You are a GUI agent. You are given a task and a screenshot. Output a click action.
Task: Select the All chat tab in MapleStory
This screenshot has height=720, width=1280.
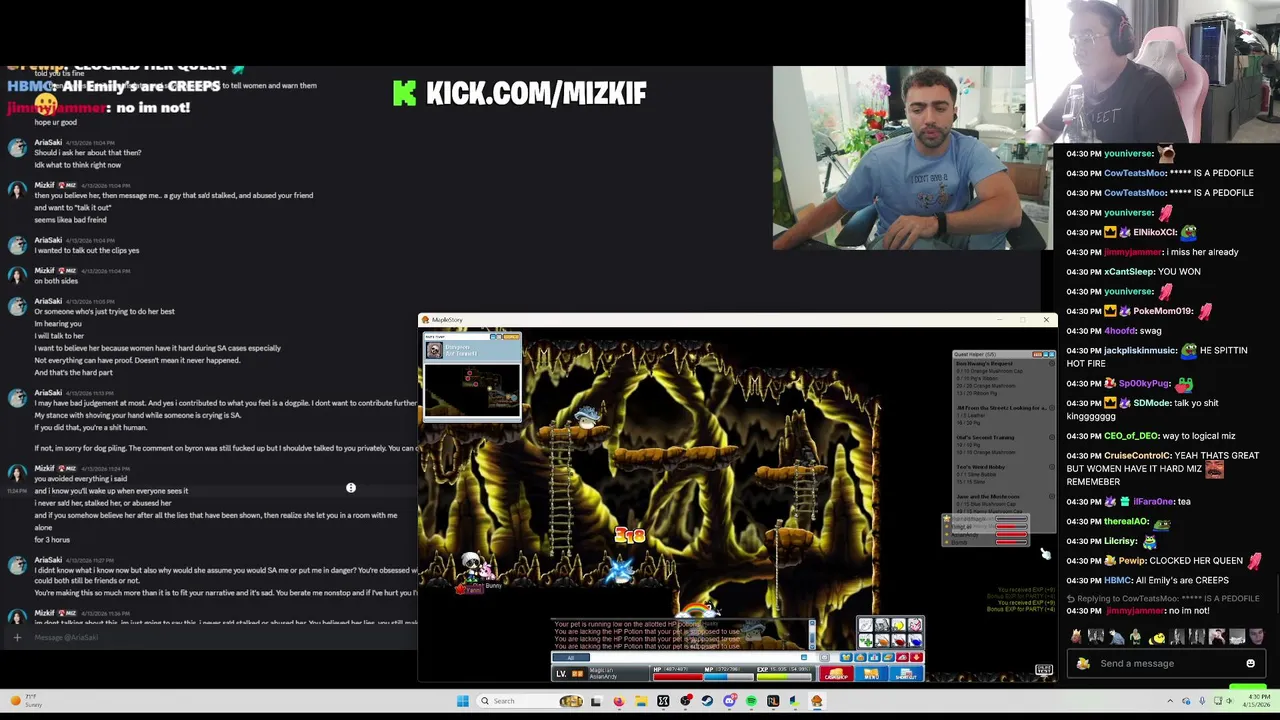tap(571, 657)
